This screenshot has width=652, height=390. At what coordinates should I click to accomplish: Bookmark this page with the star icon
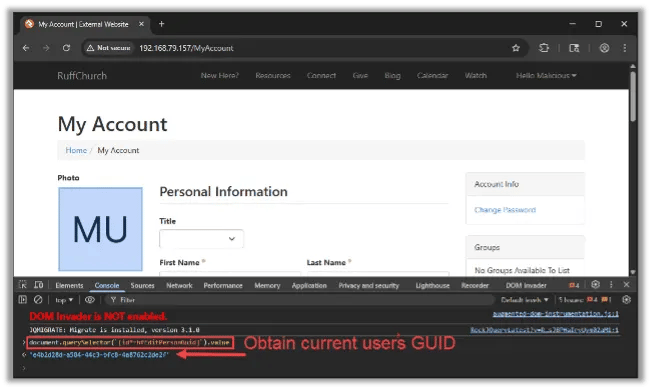tap(516, 48)
